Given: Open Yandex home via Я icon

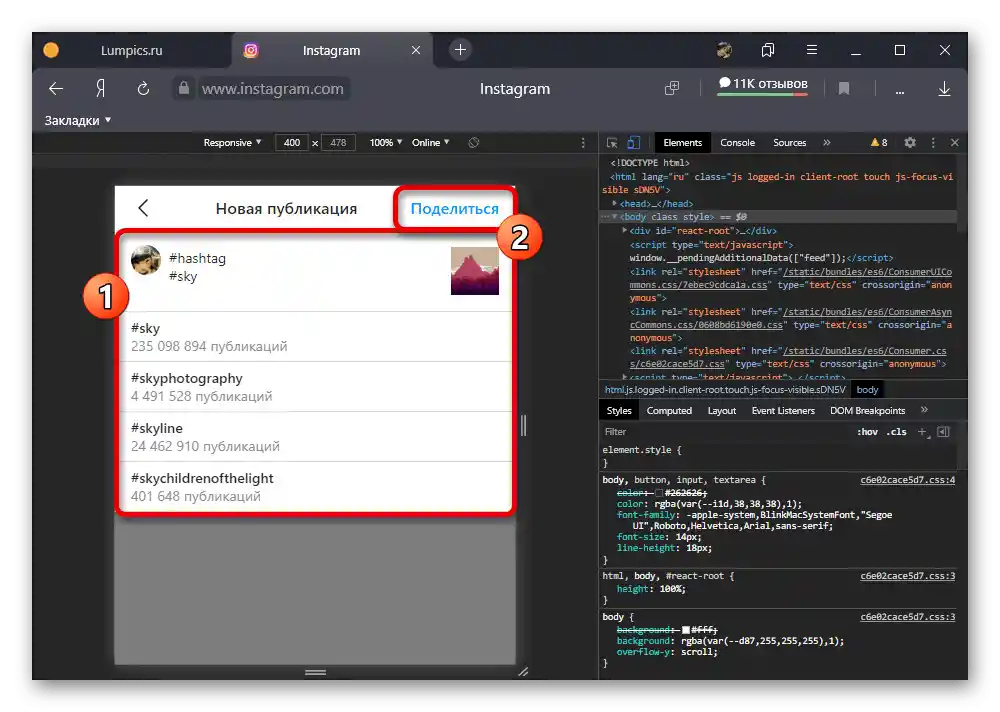Looking at the screenshot, I should [x=100, y=89].
